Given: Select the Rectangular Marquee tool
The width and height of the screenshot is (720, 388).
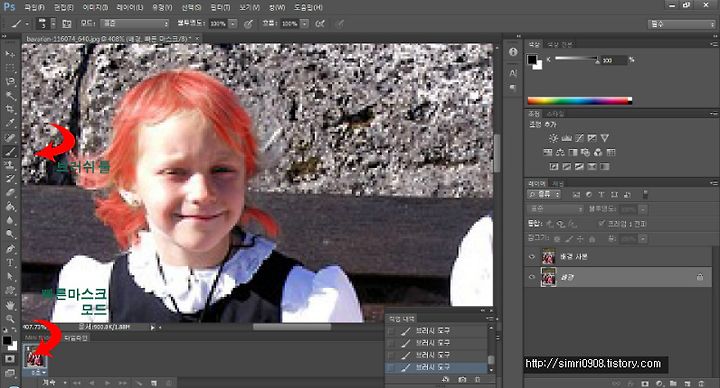Looking at the screenshot, I should 10,67.
